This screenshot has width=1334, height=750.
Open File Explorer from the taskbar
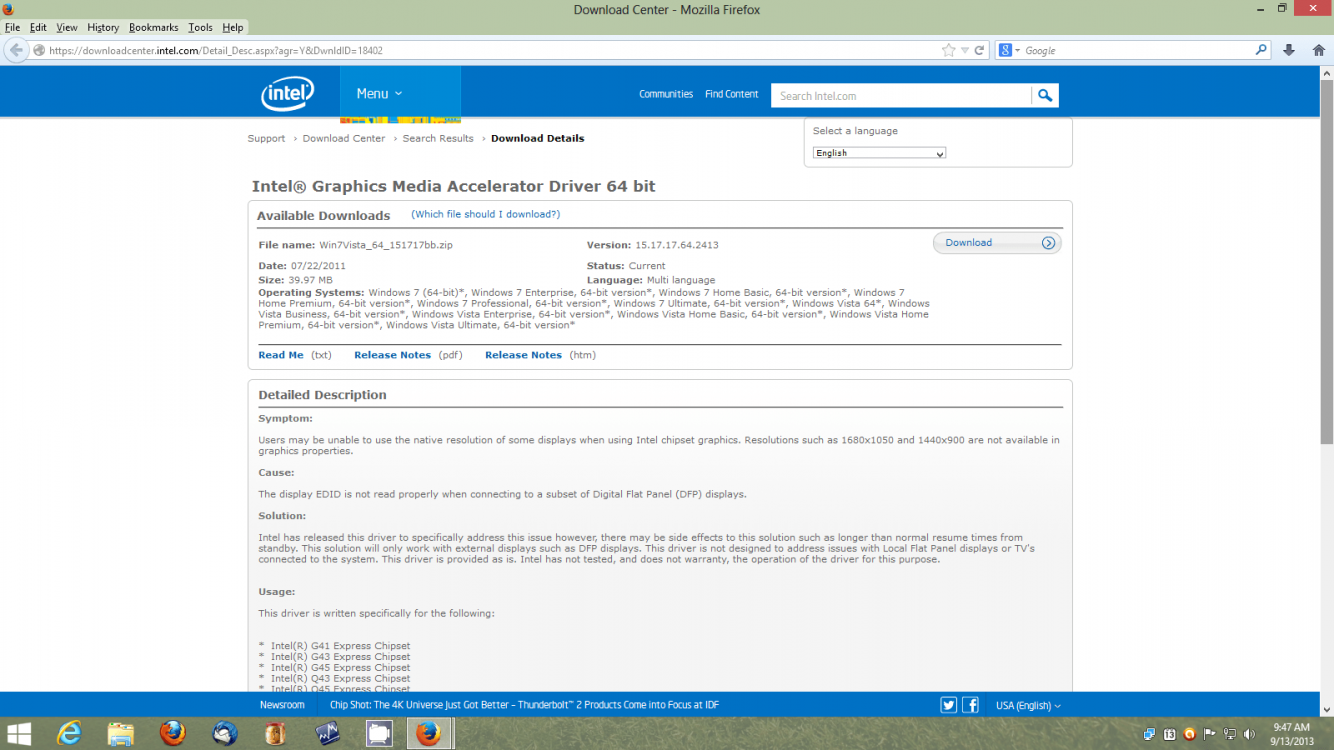coord(121,734)
